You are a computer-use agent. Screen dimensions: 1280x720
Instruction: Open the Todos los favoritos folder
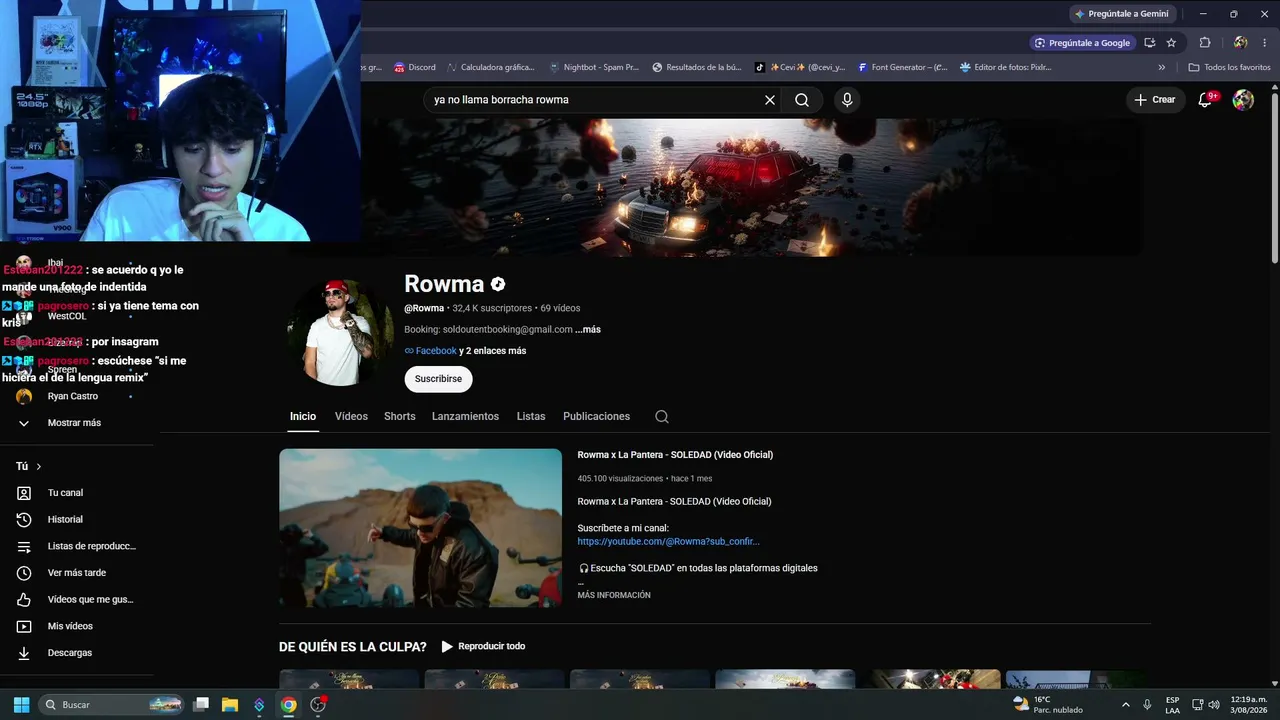pos(1230,68)
